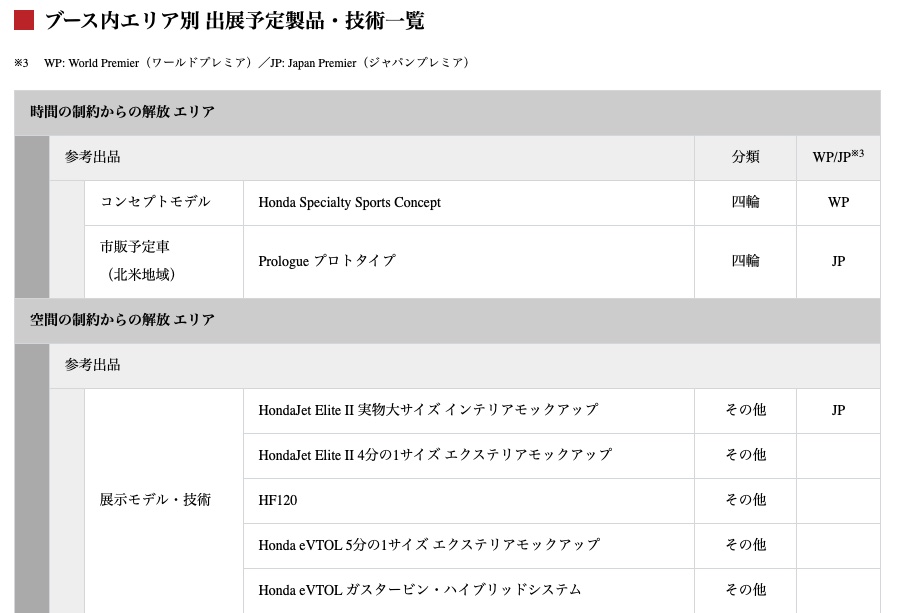Screen dimensions: 897x613
Task: Click HondaJet Elite II 4分の1サイズ エクステリアモックアップ
Action: [435, 455]
